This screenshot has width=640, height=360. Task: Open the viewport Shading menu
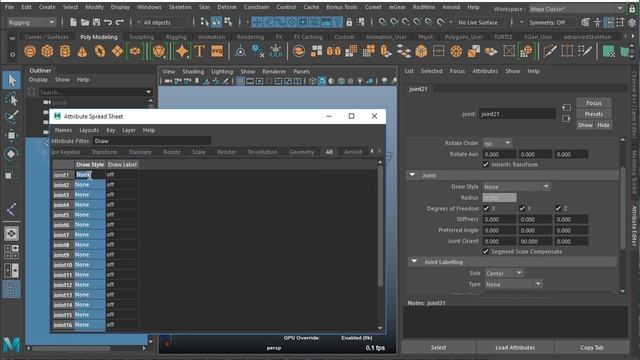pyautogui.click(x=193, y=71)
